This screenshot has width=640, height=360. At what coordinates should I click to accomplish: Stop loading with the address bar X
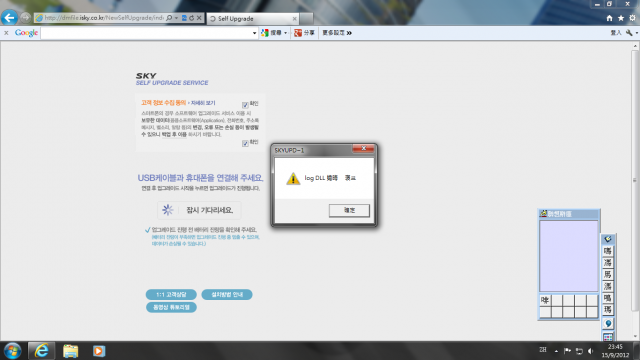pyautogui.click(x=199, y=18)
